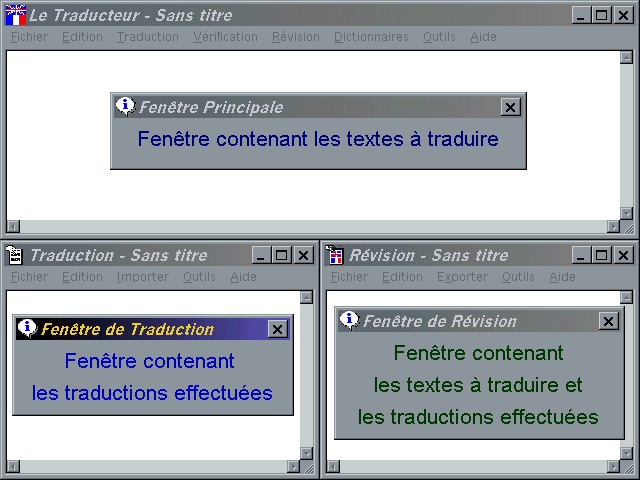This screenshot has height=480, width=640.
Task: Click info bubble icon in Fenêtre de Traduction
Action: pos(27,328)
